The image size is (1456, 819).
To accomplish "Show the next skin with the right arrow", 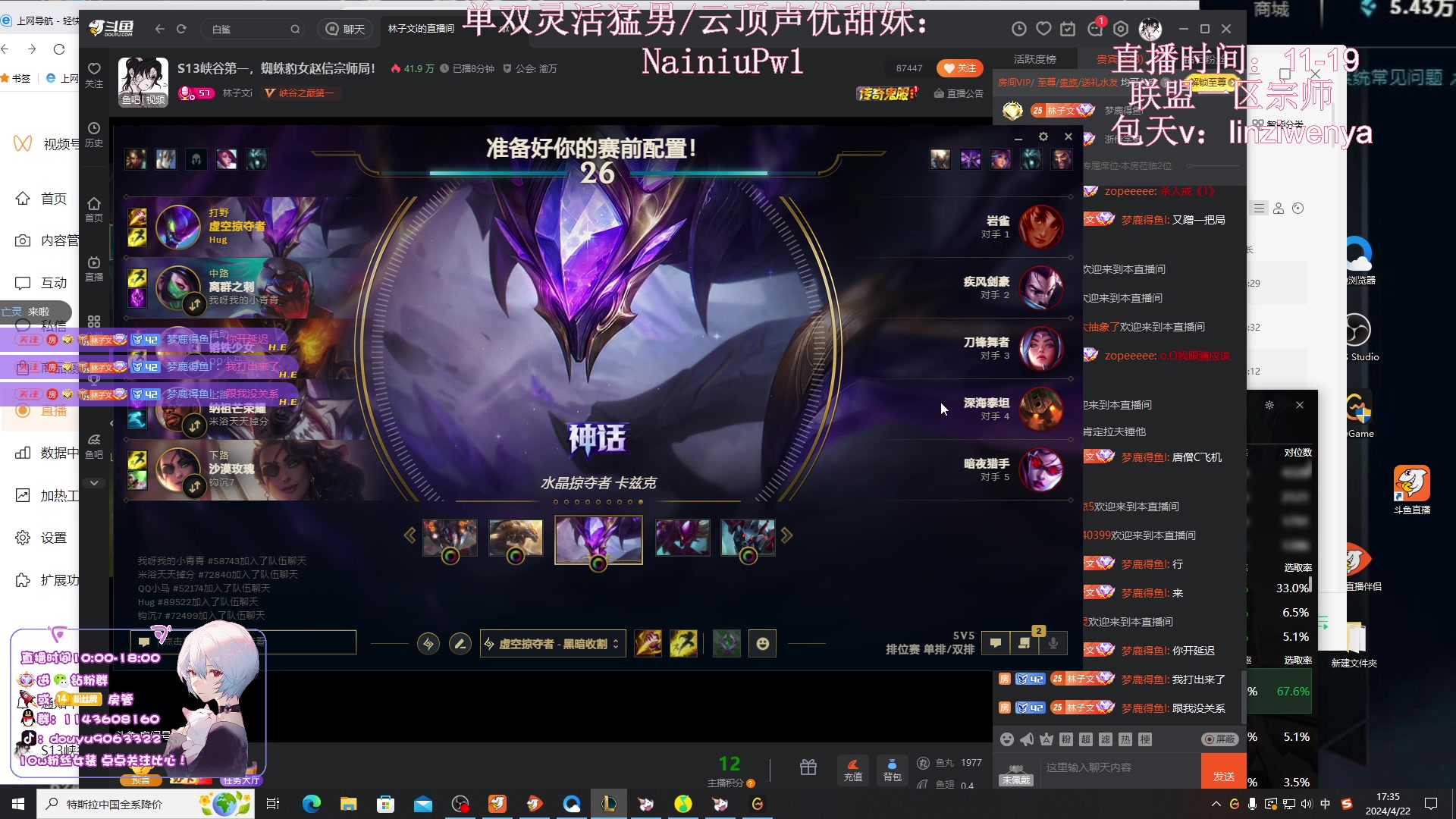I will (787, 535).
